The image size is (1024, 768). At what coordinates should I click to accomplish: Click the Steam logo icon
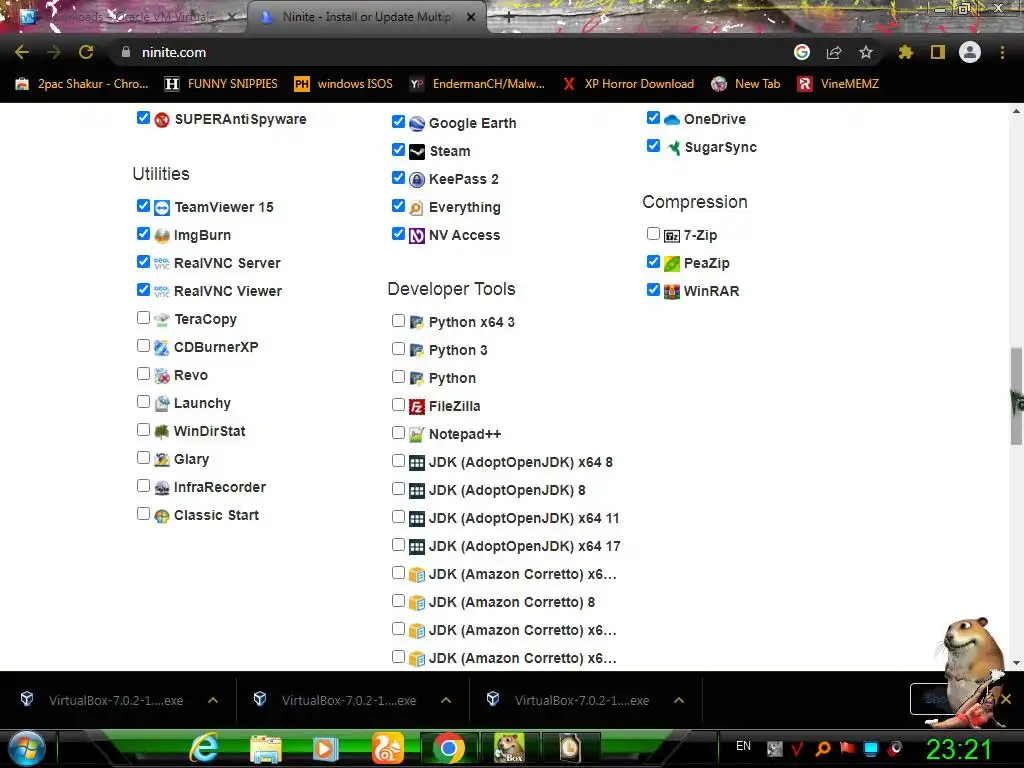tap(417, 152)
